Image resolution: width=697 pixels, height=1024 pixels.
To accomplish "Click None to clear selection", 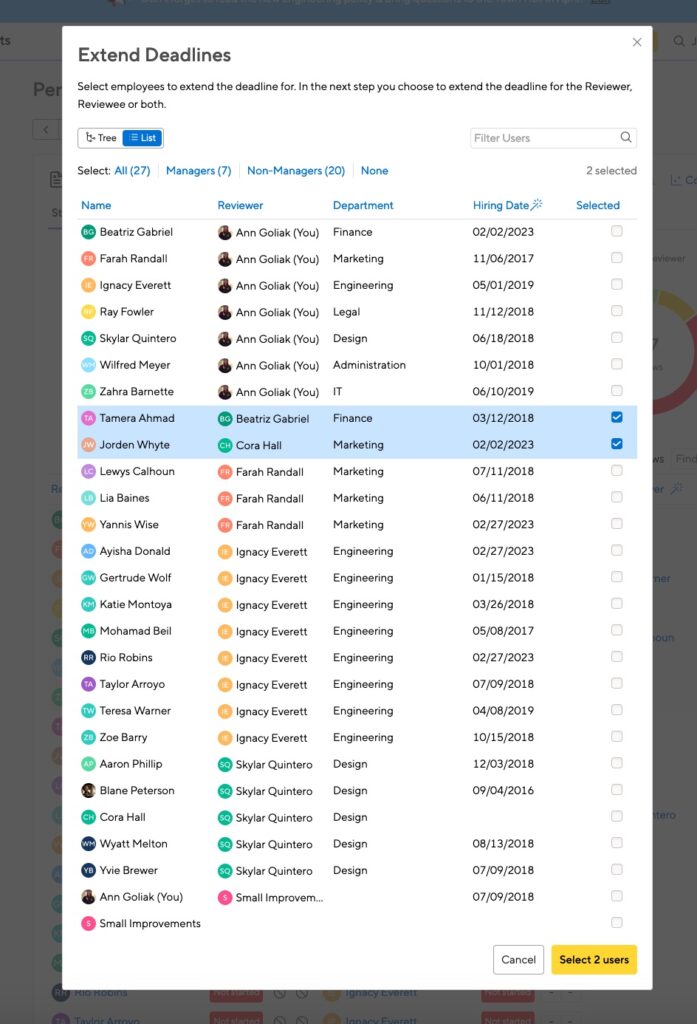I will pyautogui.click(x=374, y=170).
